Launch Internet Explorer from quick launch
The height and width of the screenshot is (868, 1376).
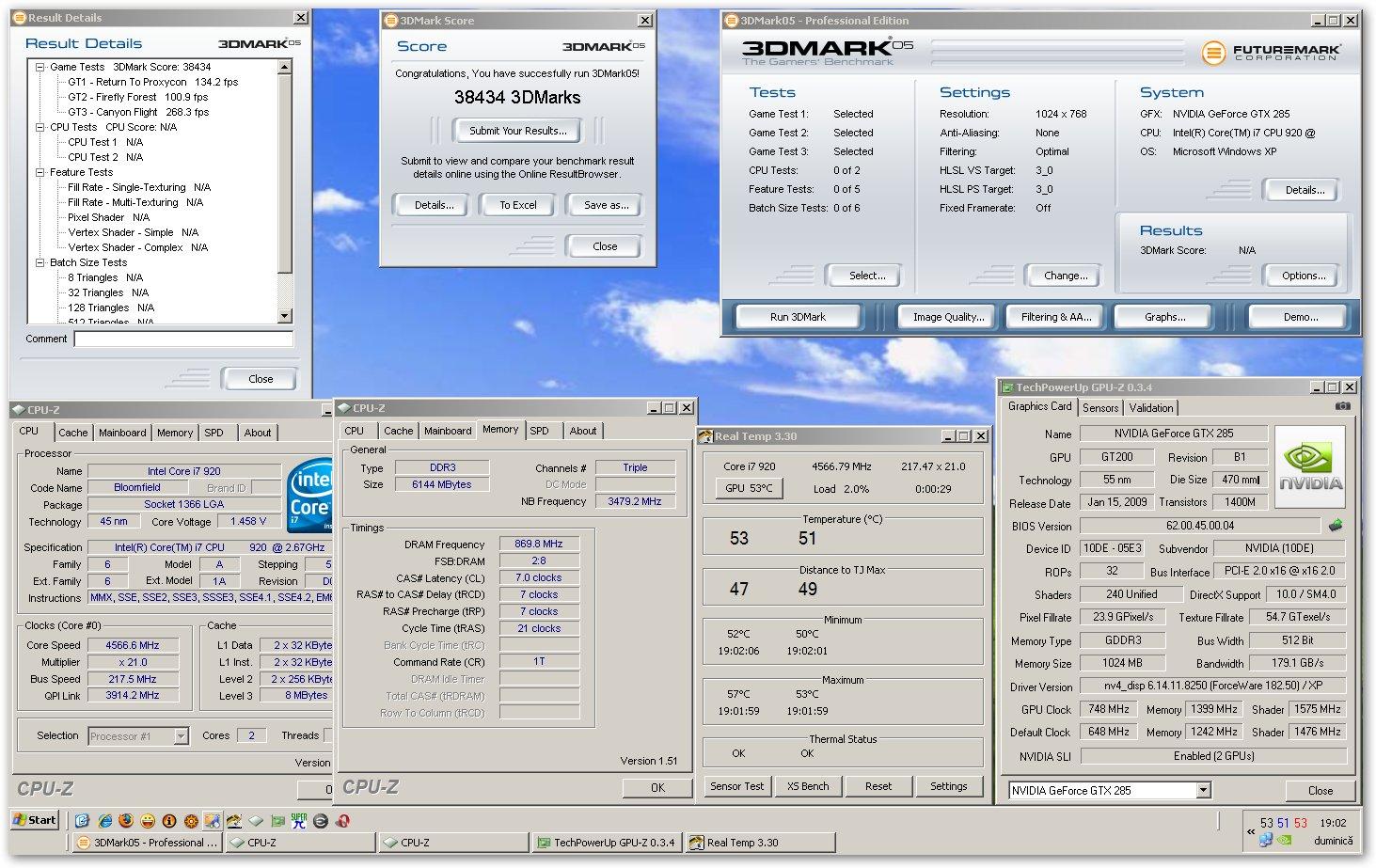point(105,820)
